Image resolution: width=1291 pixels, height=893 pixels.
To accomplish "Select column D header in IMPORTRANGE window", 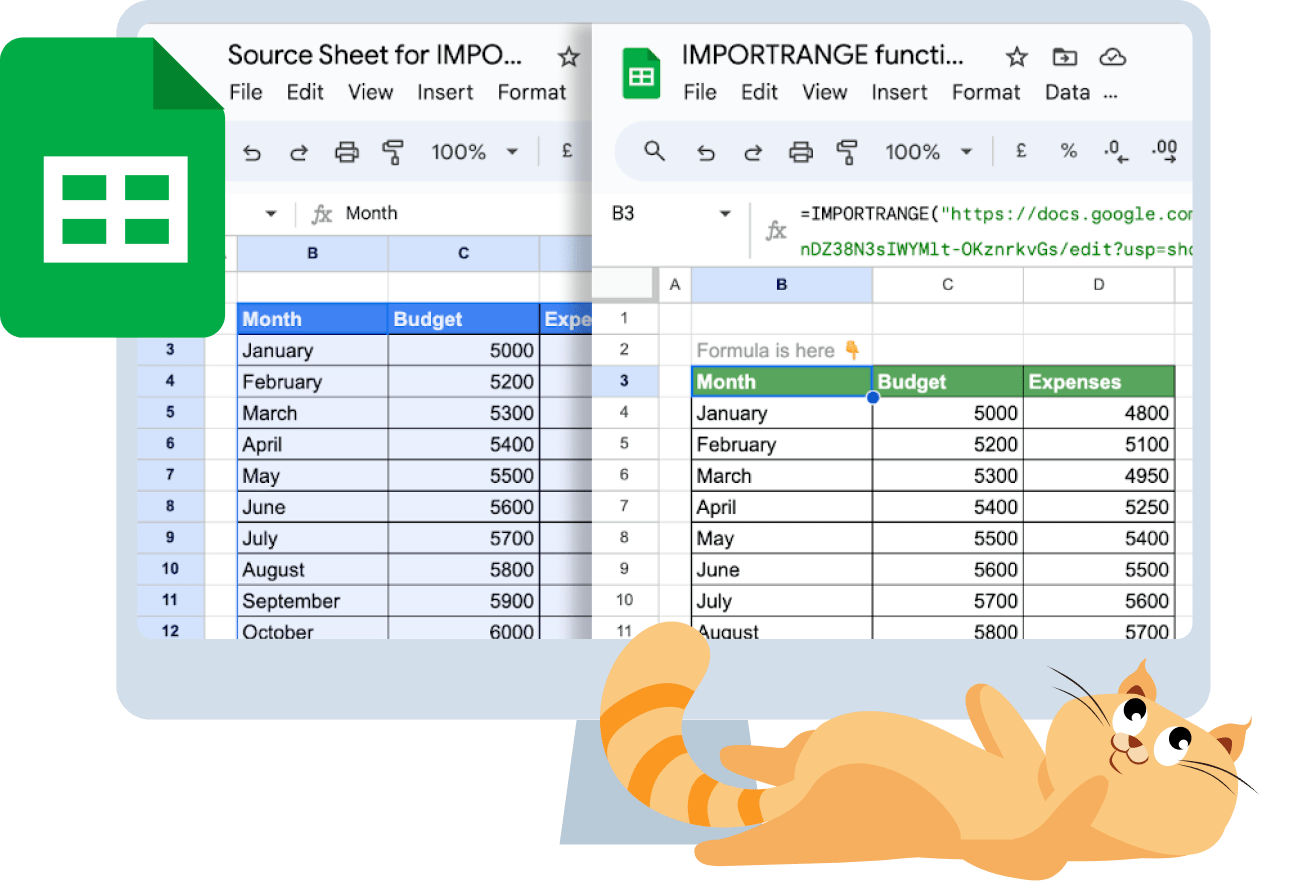I will pos(1098,285).
